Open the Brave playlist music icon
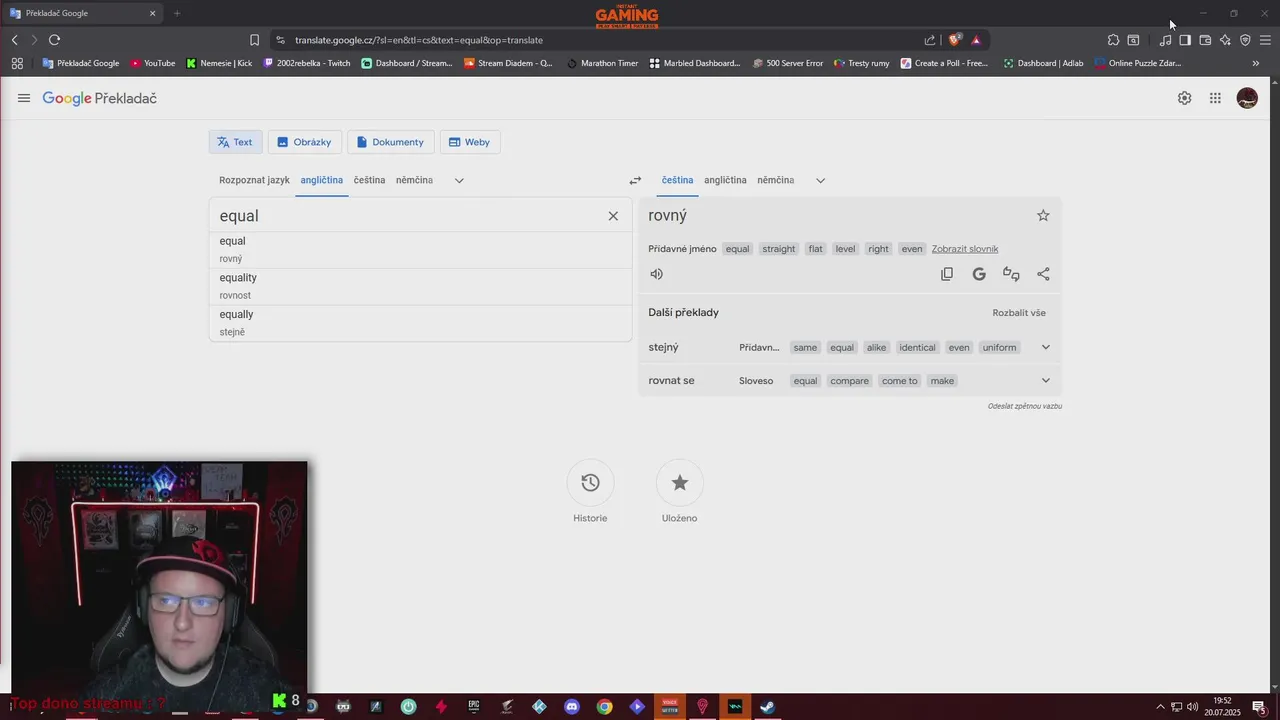This screenshot has width=1280, height=720. 1165,40
